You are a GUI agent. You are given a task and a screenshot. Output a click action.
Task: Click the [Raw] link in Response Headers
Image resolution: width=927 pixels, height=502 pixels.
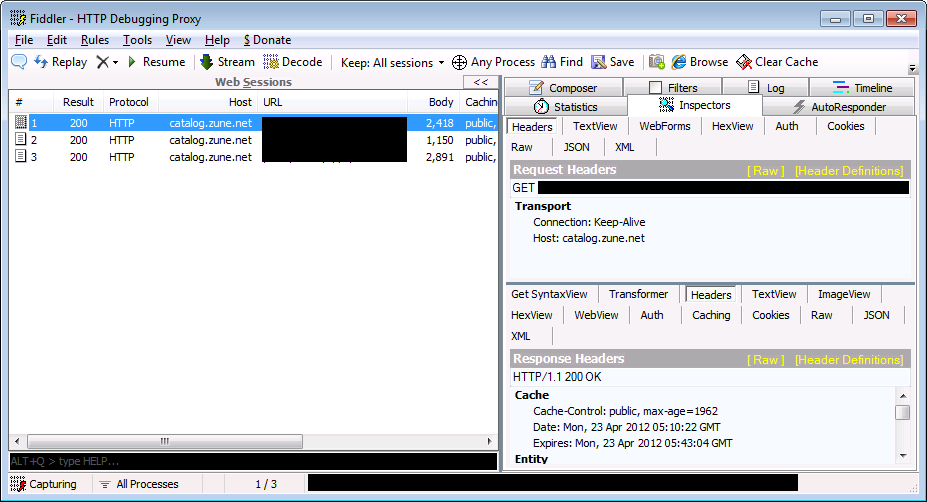point(766,360)
